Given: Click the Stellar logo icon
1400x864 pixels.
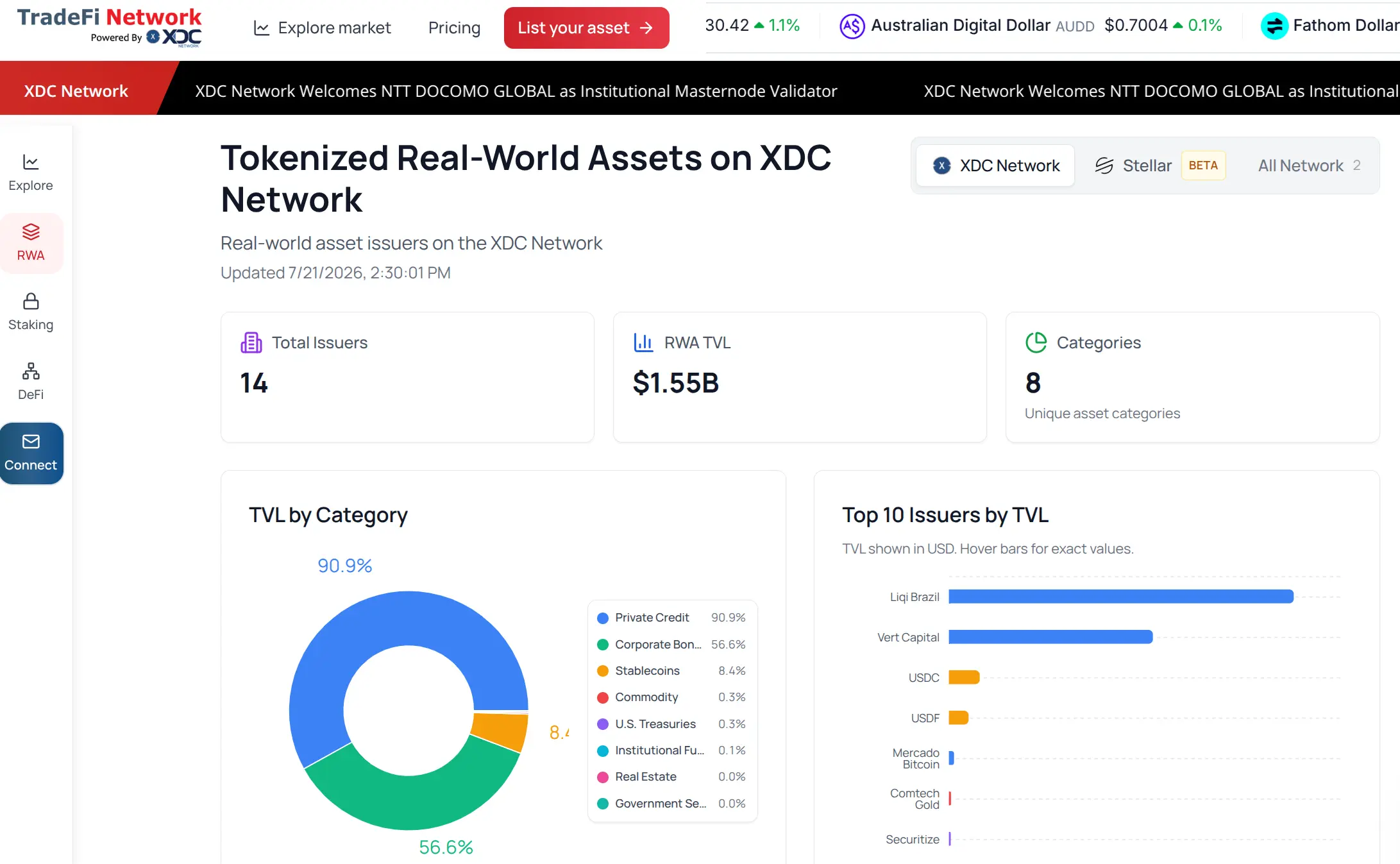Looking at the screenshot, I should [1104, 165].
